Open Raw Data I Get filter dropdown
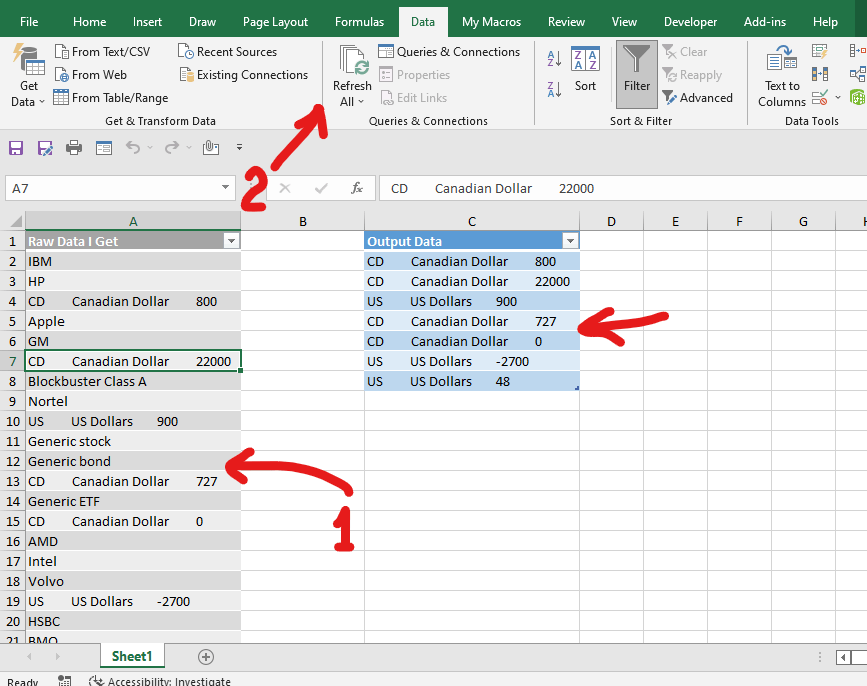Screen dimensions: 867x686 (x=231, y=241)
